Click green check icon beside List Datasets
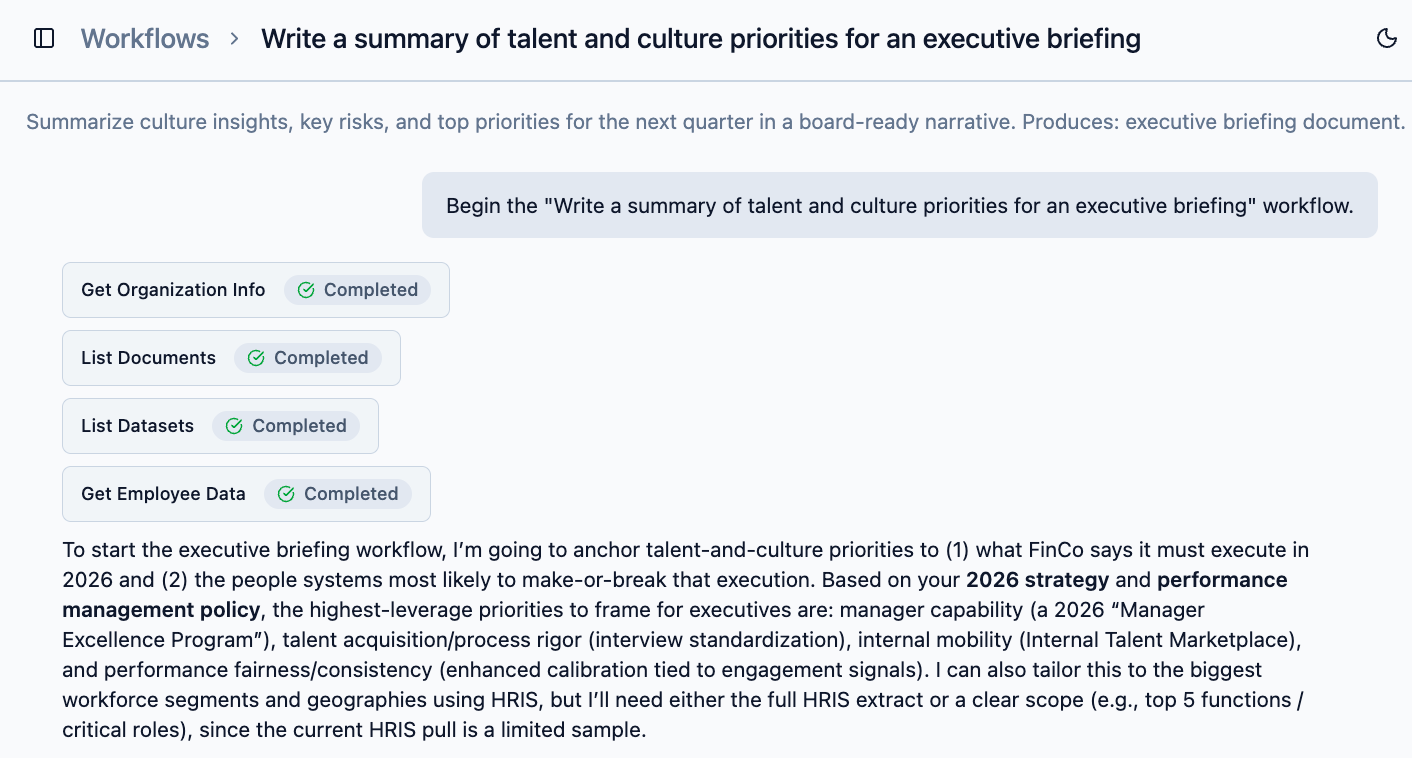 pyautogui.click(x=234, y=426)
